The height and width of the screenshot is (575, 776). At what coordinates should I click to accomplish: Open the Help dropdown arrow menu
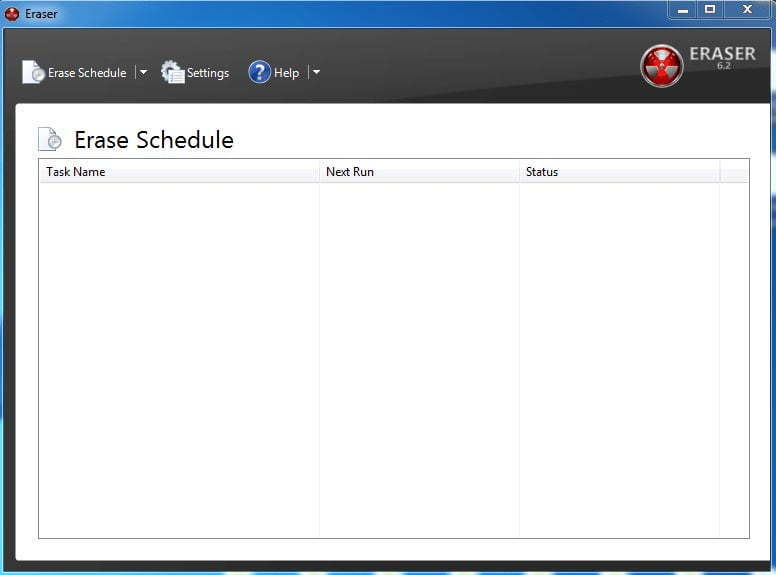(316, 72)
